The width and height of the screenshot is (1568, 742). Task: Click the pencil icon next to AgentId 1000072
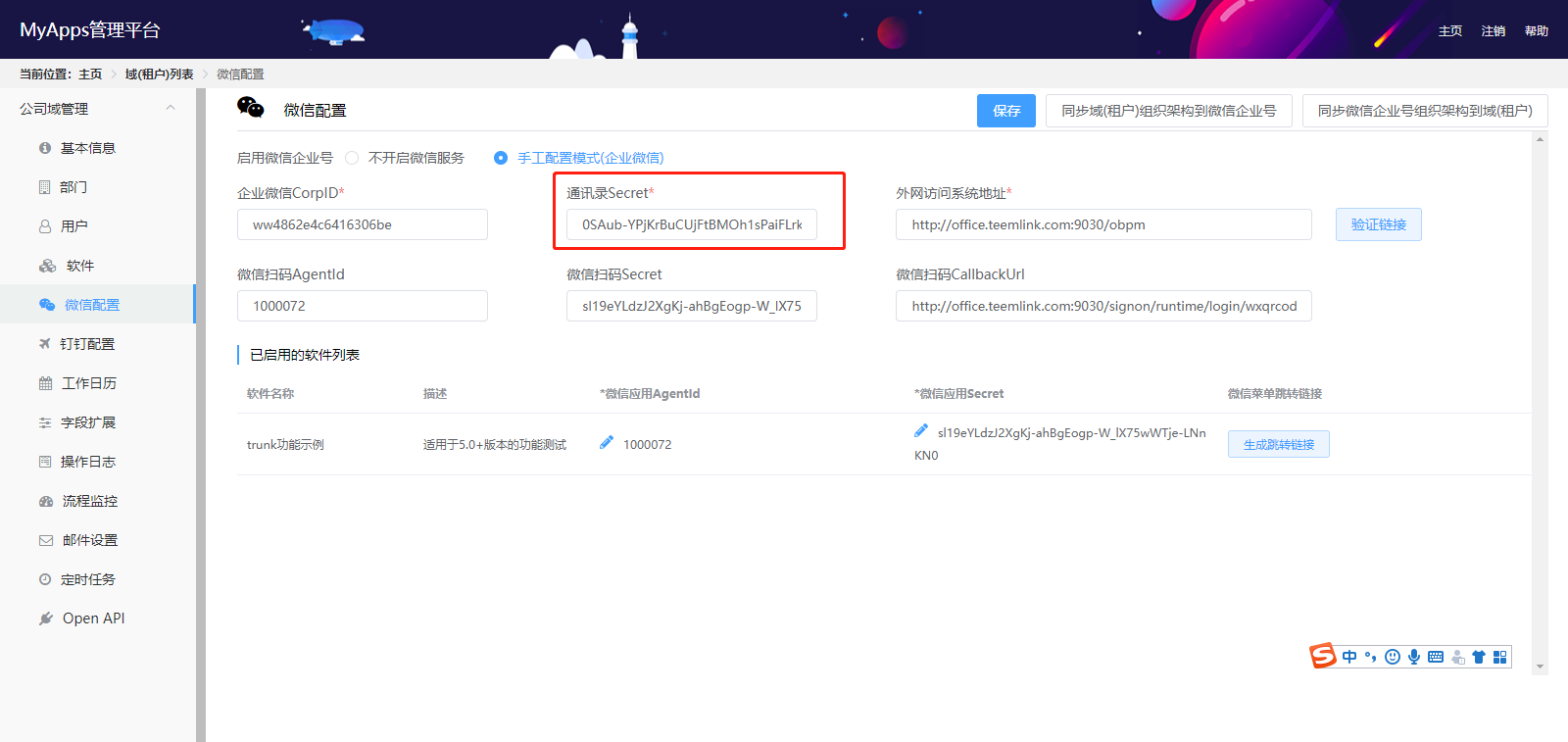(x=607, y=443)
